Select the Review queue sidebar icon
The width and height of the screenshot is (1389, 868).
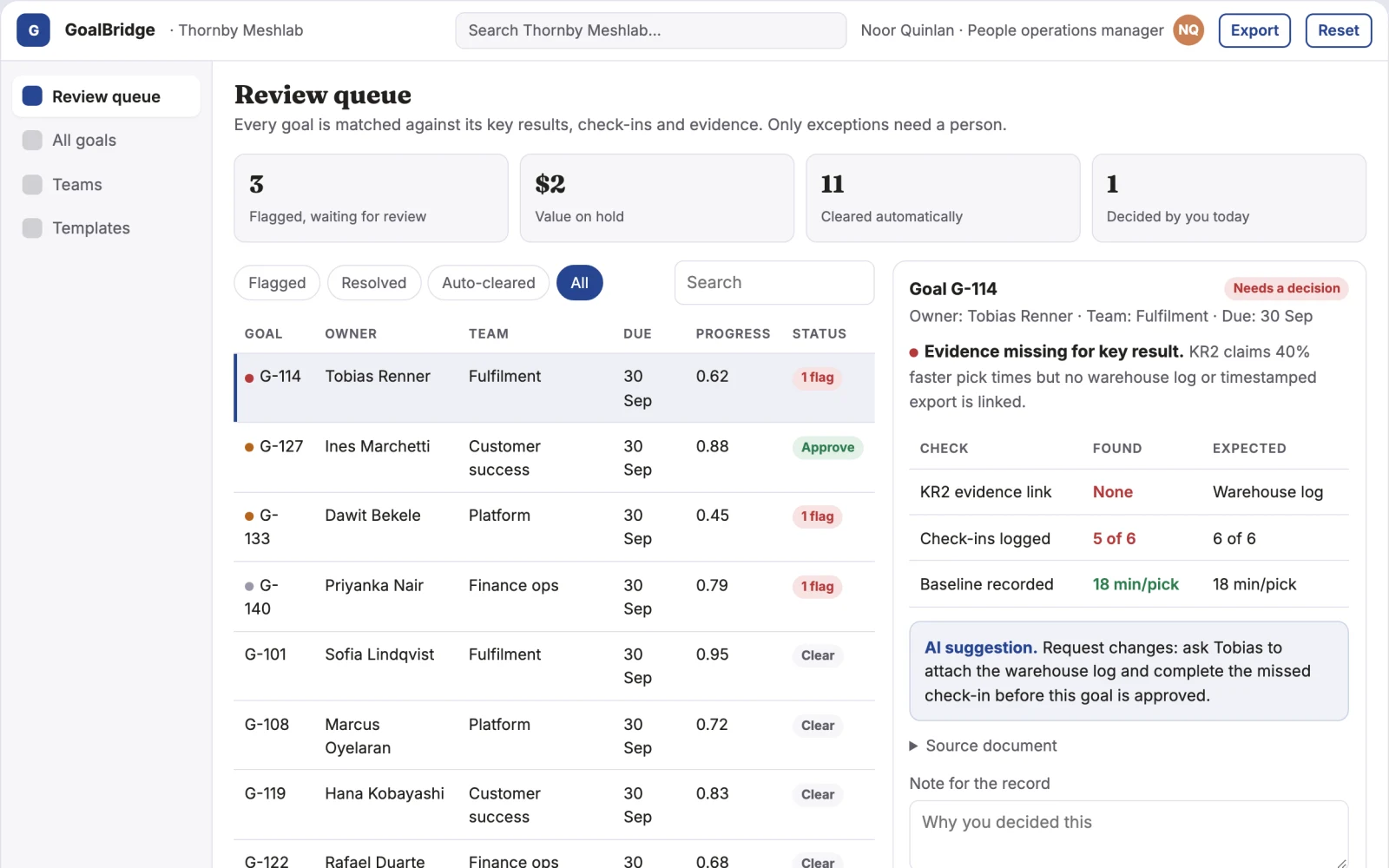tap(32, 95)
